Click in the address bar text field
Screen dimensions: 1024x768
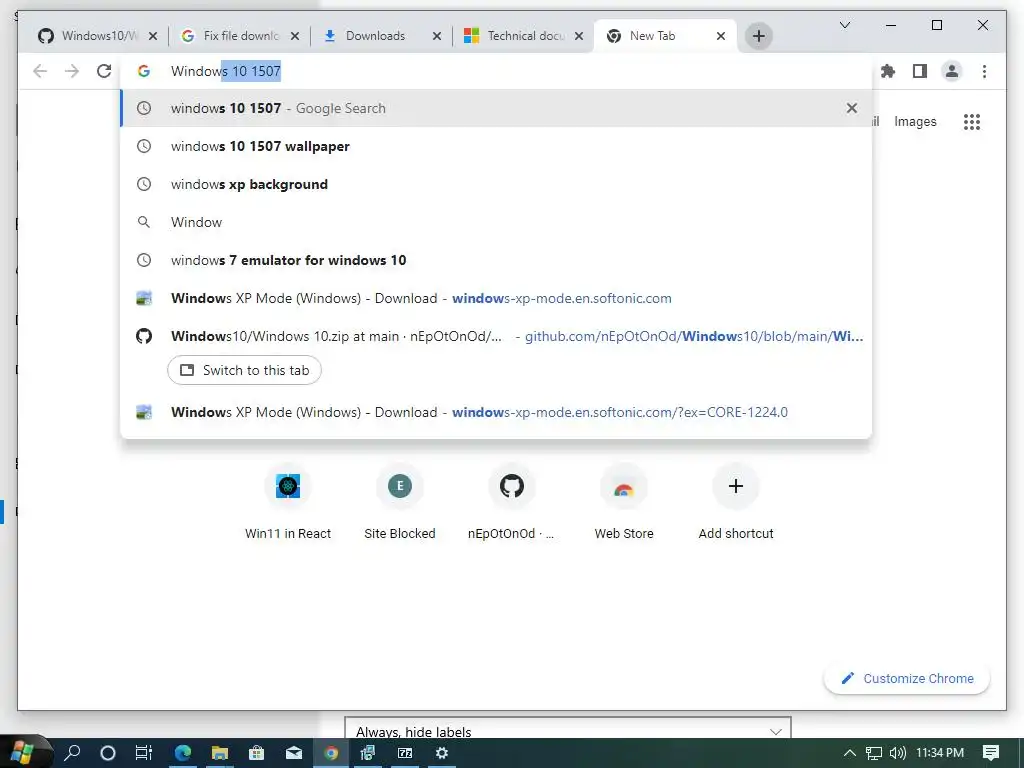pos(496,71)
